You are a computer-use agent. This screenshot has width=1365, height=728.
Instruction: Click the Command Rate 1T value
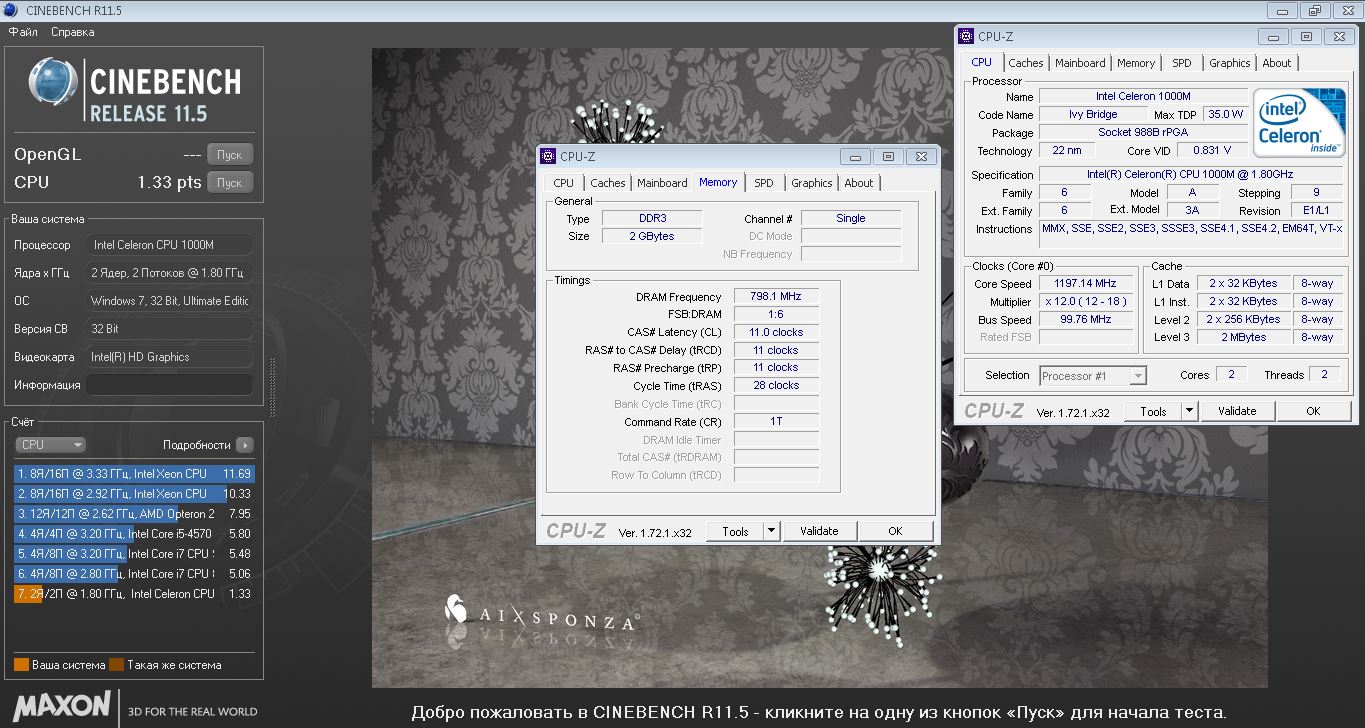776,421
